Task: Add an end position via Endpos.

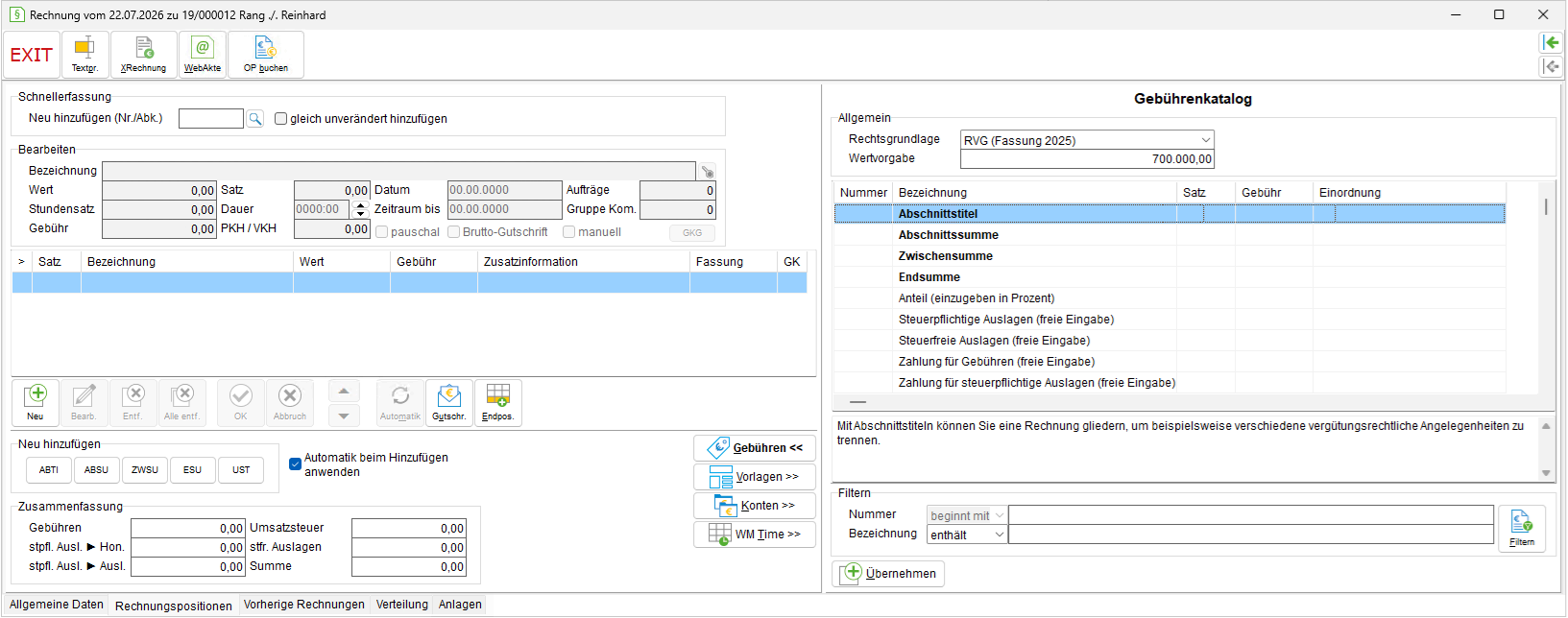Action: pyautogui.click(x=497, y=403)
